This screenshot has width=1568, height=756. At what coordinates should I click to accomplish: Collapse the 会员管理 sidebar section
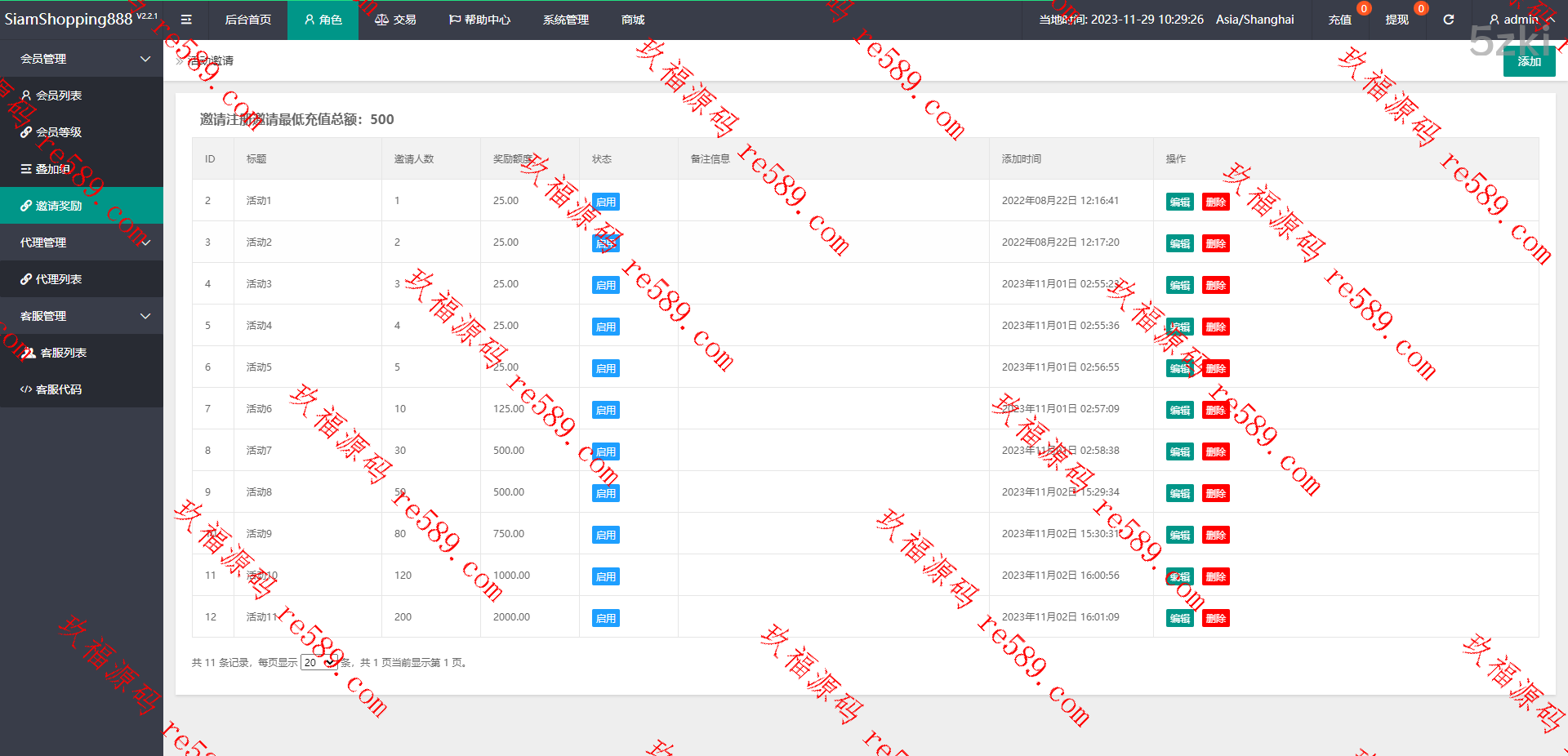82,59
